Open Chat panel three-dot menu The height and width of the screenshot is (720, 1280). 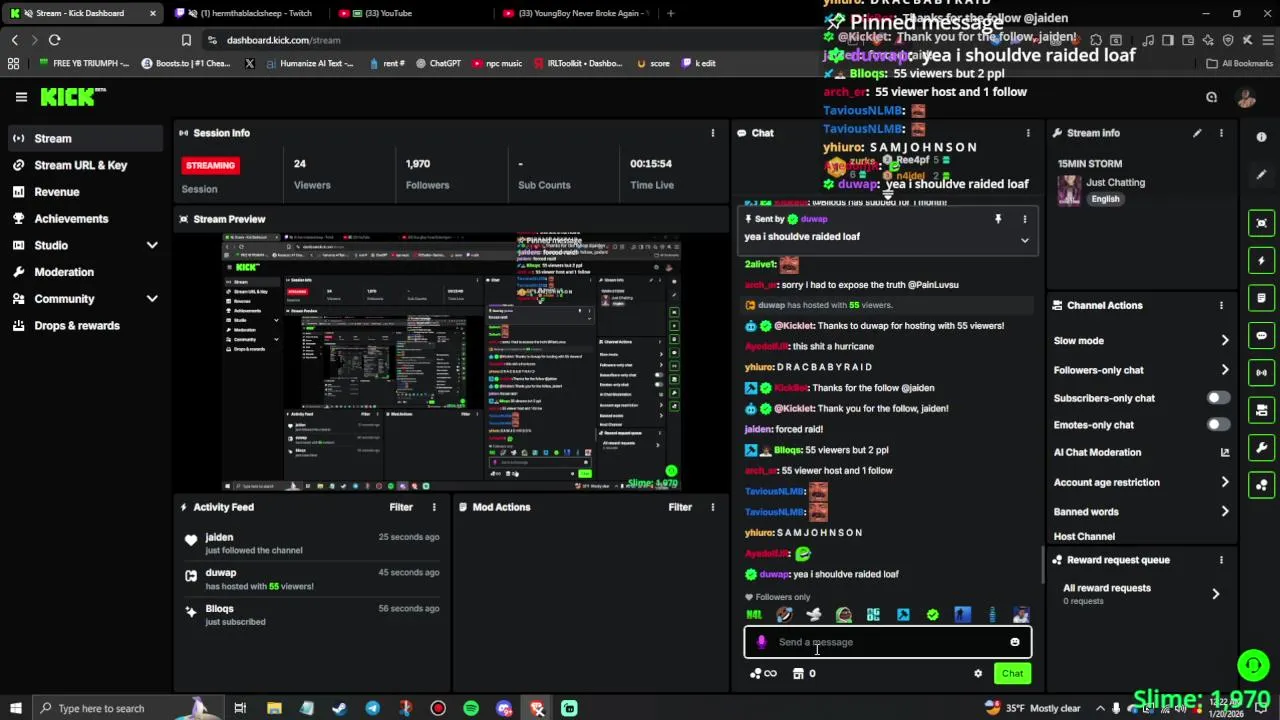click(x=1028, y=133)
